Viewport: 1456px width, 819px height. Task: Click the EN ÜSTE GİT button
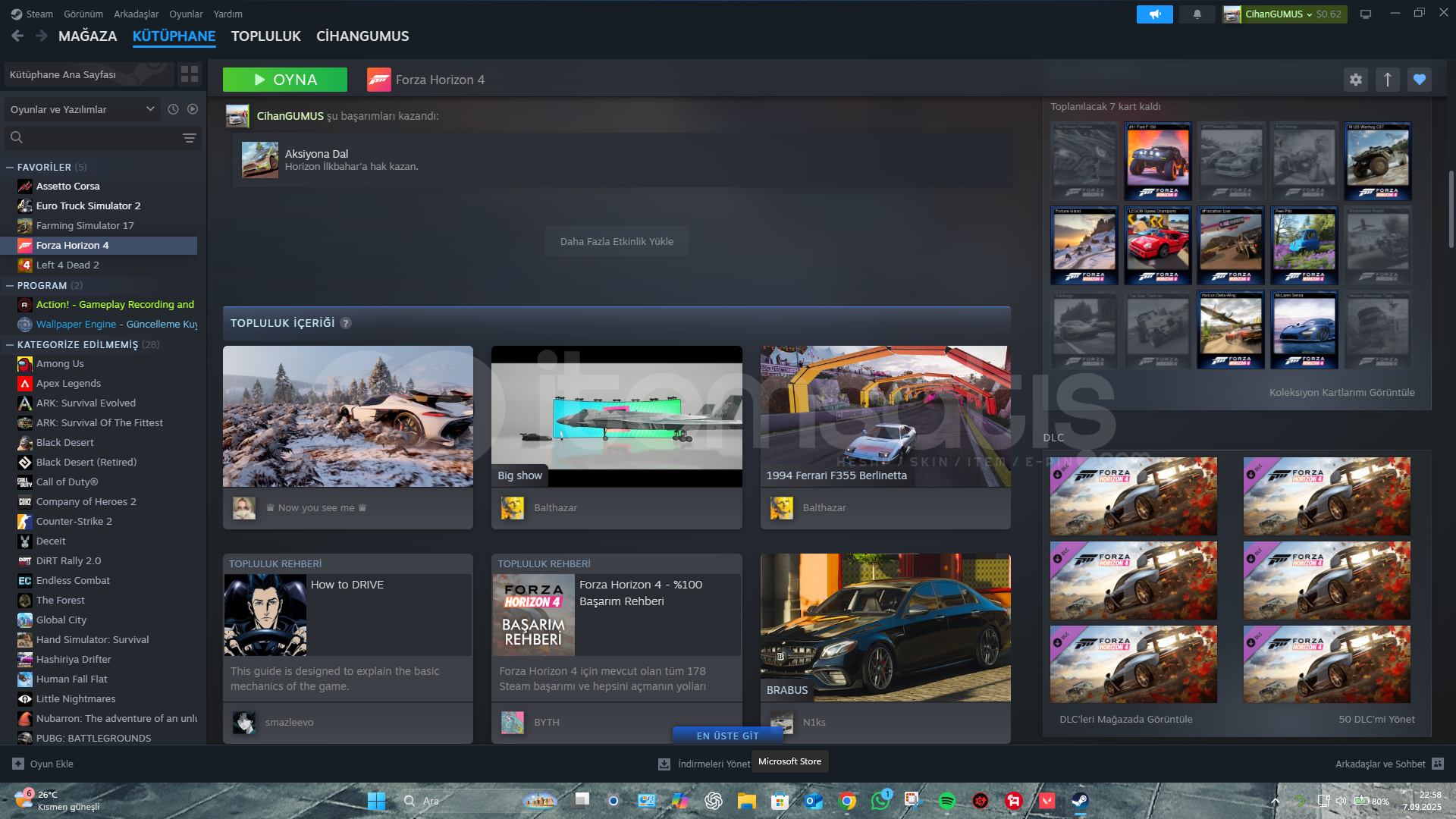pos(728,736)
